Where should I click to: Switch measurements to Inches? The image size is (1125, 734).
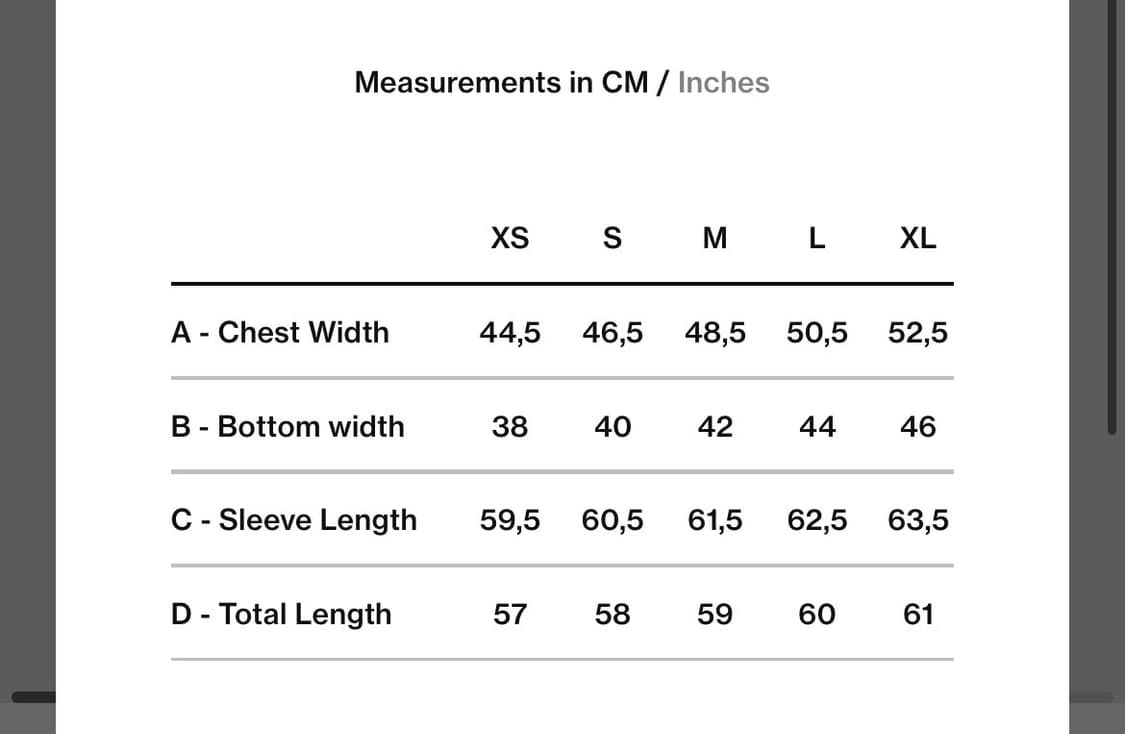(723, 82)
